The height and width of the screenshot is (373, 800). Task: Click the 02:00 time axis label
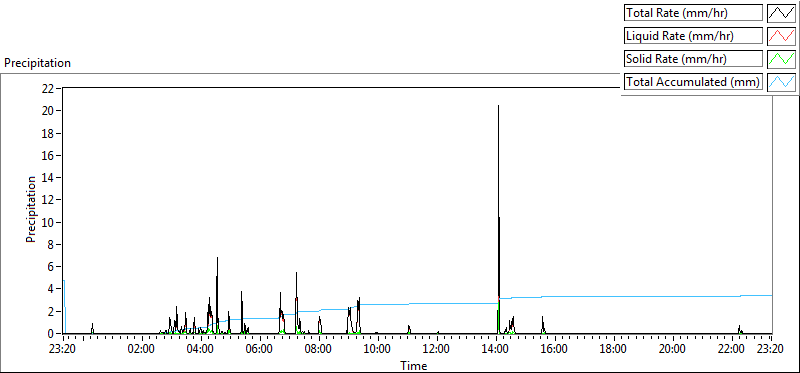pyautogui.click(x=141, y=349)
